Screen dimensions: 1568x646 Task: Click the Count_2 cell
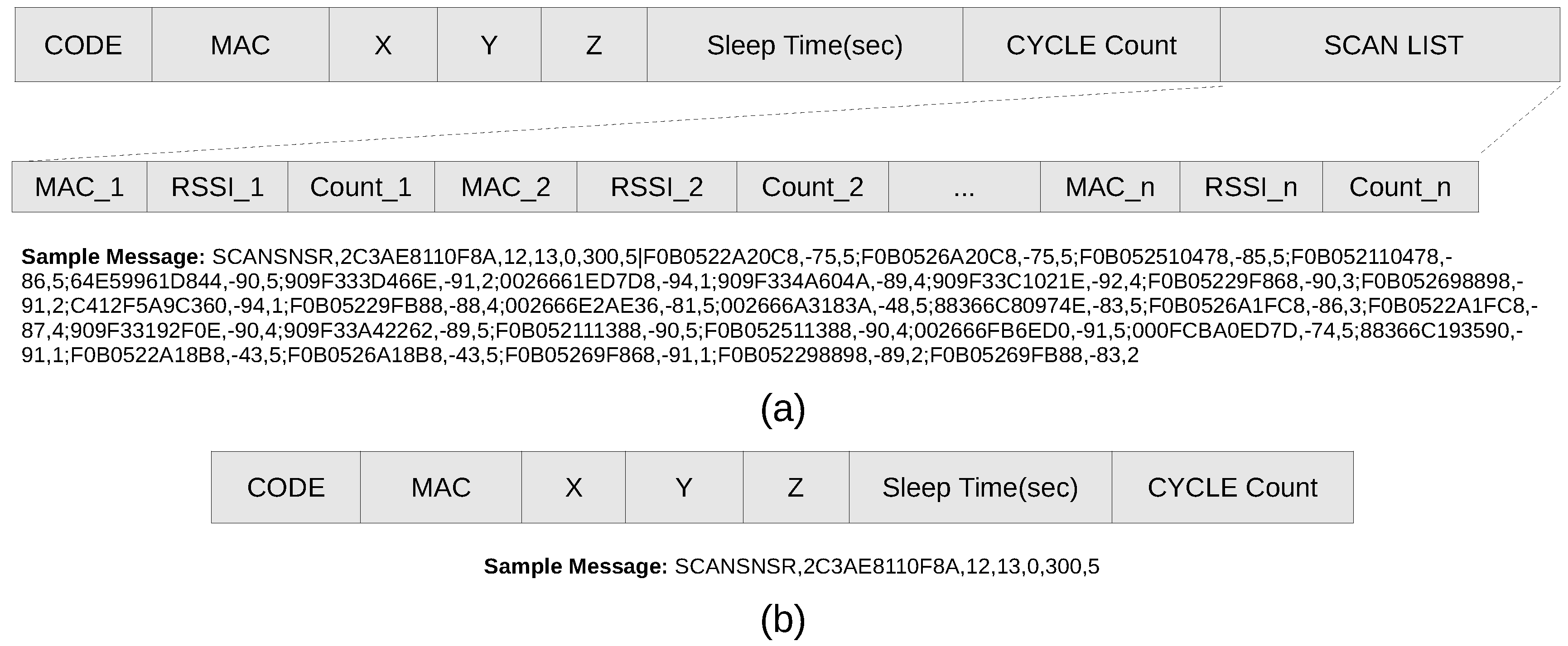pyautogui.click(x=812, y=187)
